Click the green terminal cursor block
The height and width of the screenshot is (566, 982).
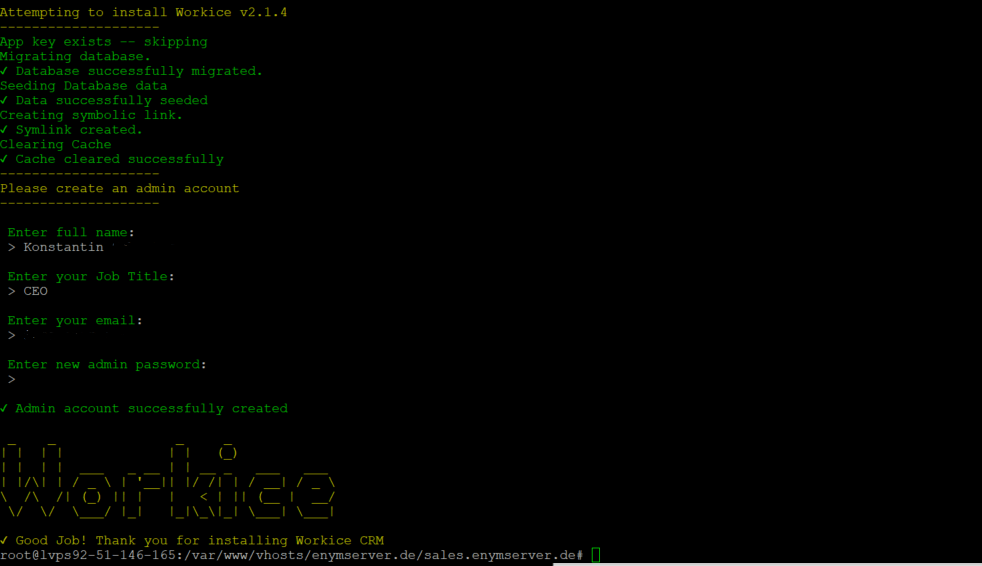tap(596, 555)
